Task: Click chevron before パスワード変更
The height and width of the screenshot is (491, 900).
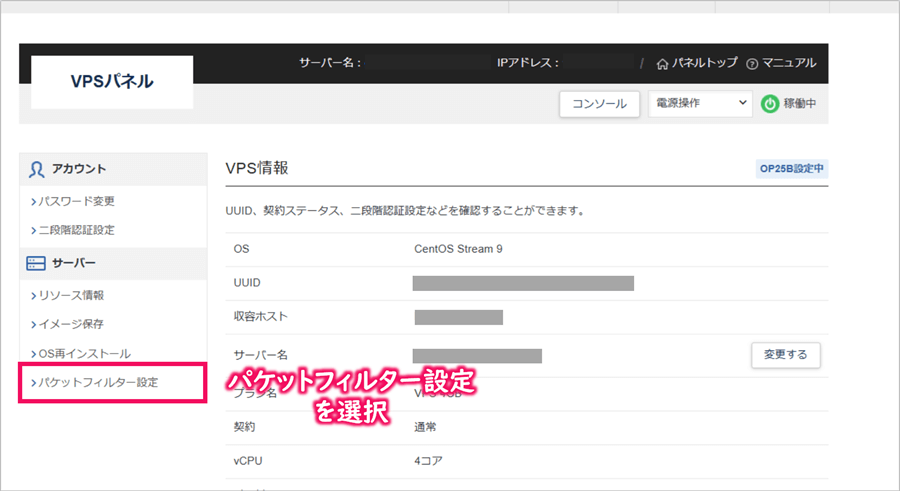Action: coord(33,202)
